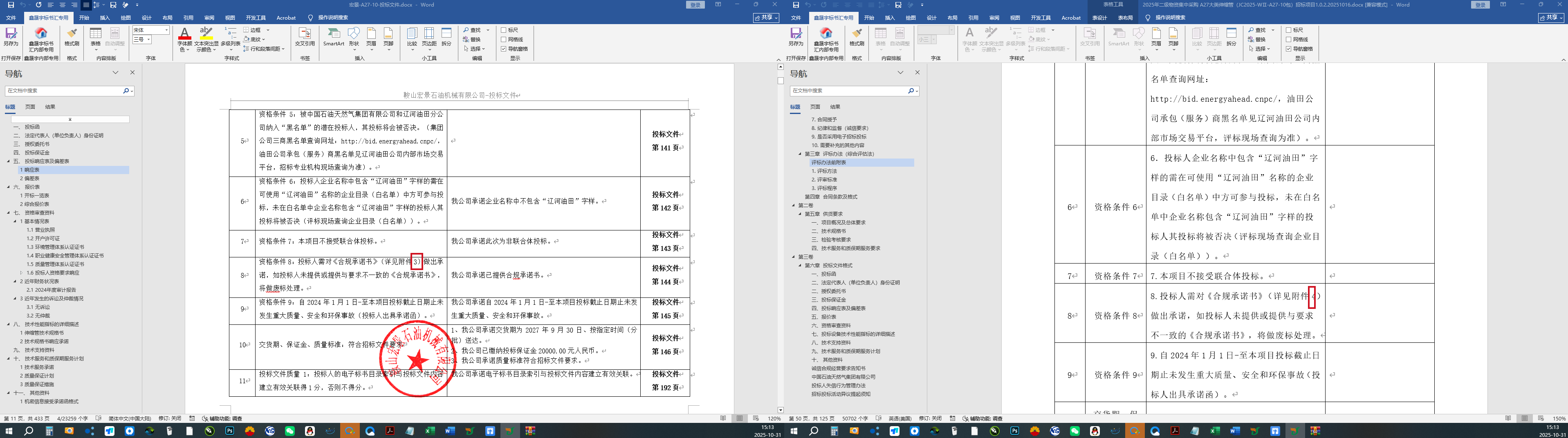Screen dimensions: 1568x438
Task: Click 共享 share button in left window
Action: [766, 18]
